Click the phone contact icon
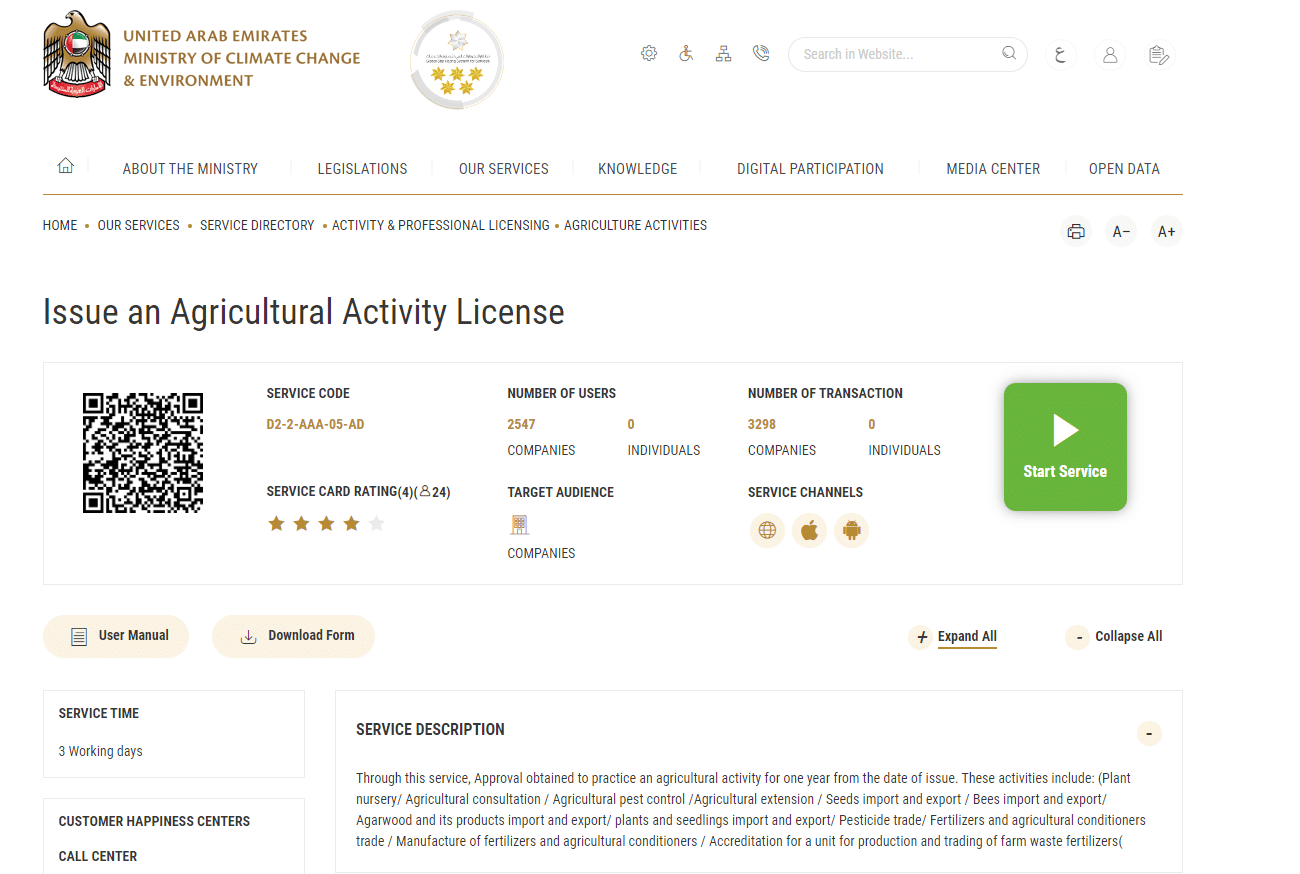1300x874 pixels. click(x=761, y=53)
